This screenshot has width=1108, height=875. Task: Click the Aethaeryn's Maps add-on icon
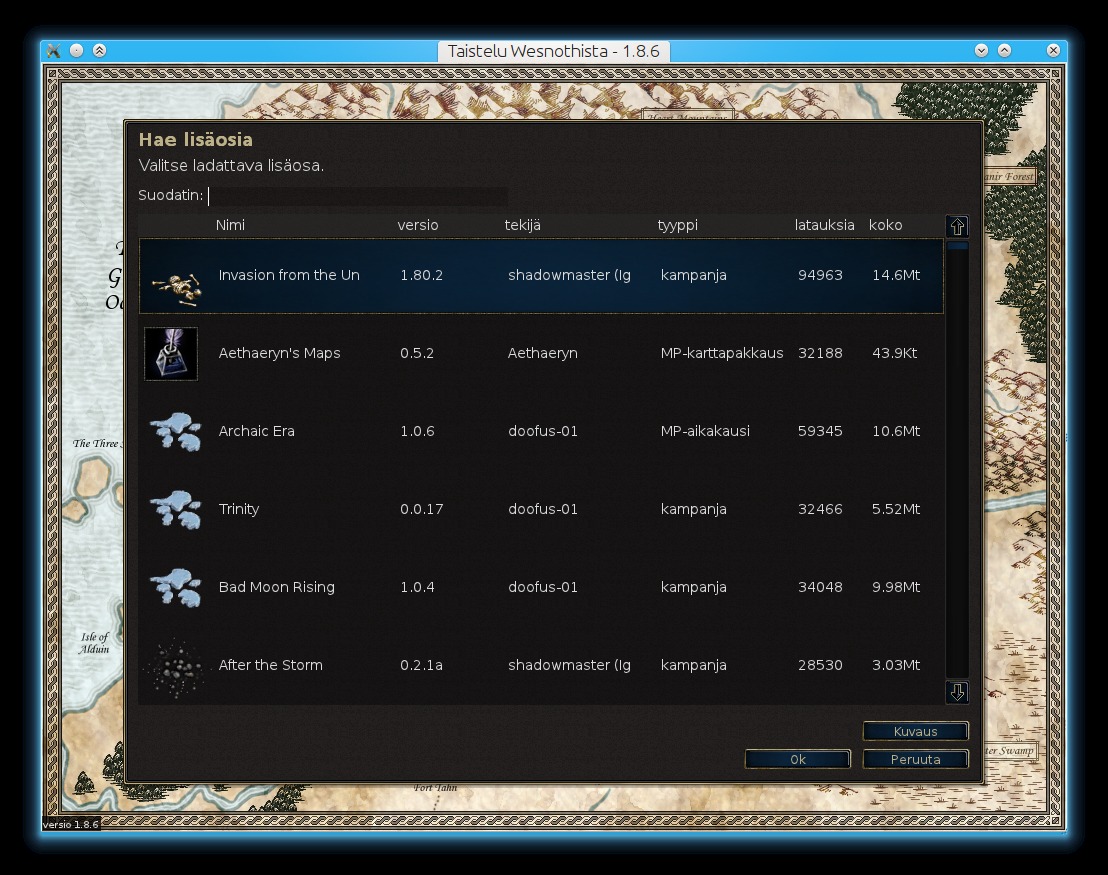(x=171, y=353)
